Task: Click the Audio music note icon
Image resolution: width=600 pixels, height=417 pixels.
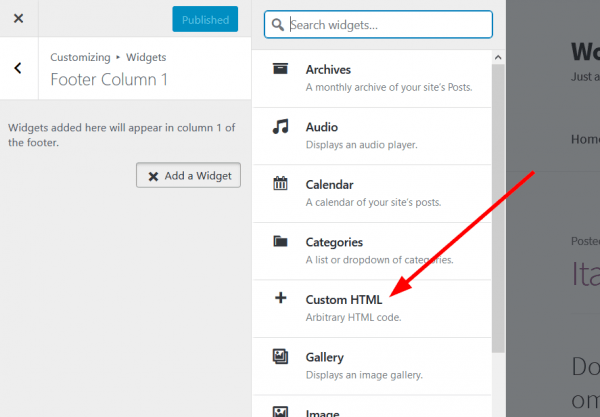Action: point(281,127)
